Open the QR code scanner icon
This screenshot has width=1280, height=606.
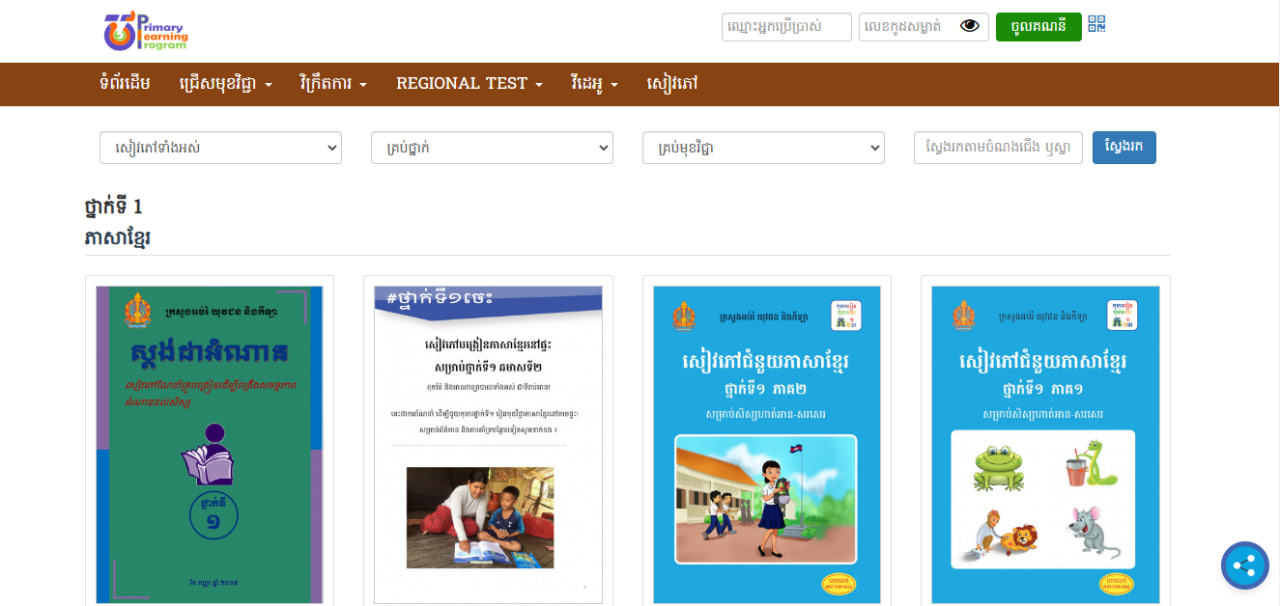point(1097,25)
